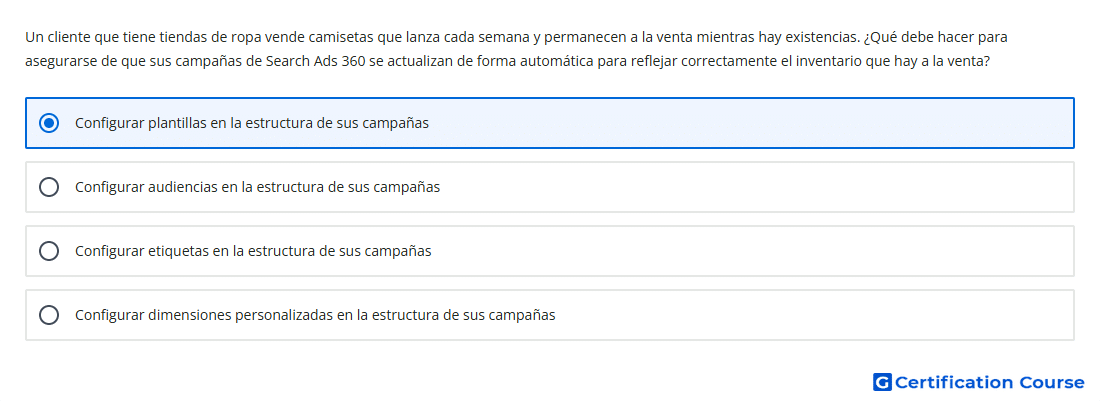1100x401 pixels.
Task: Select the filled radio circle for plantillas
Action: coord(49,123)
